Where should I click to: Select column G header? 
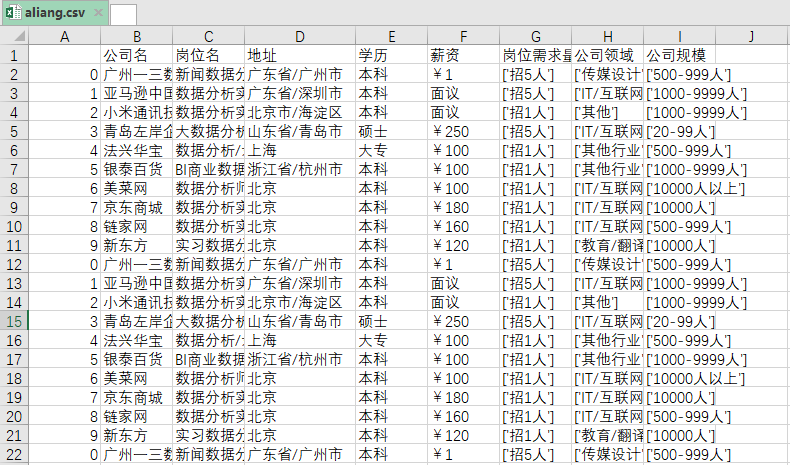coord(536,36)
